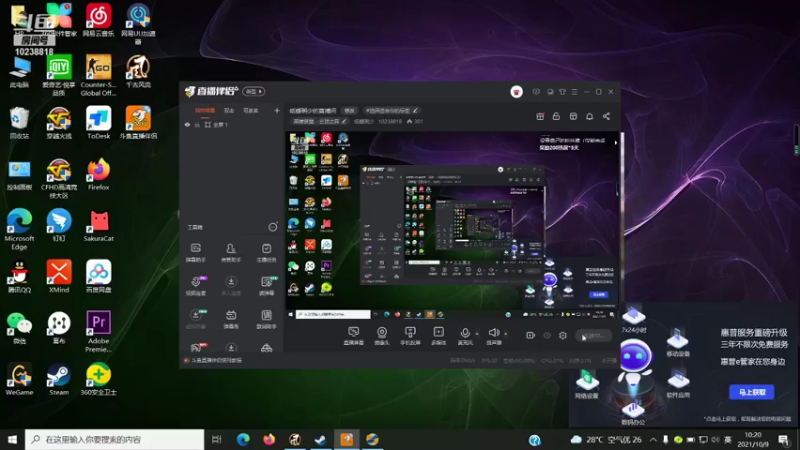The image size is (800, 450).
Task: Expand speaker options arrow
Action: [506, 334]
